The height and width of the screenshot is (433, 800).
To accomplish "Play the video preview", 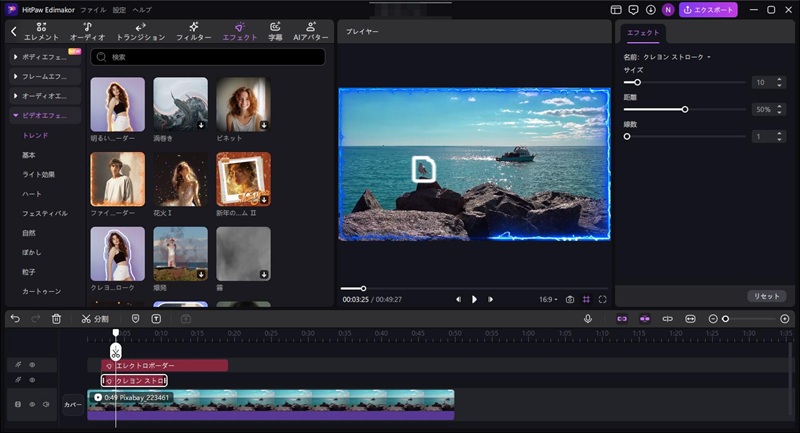I will point(474,299).
